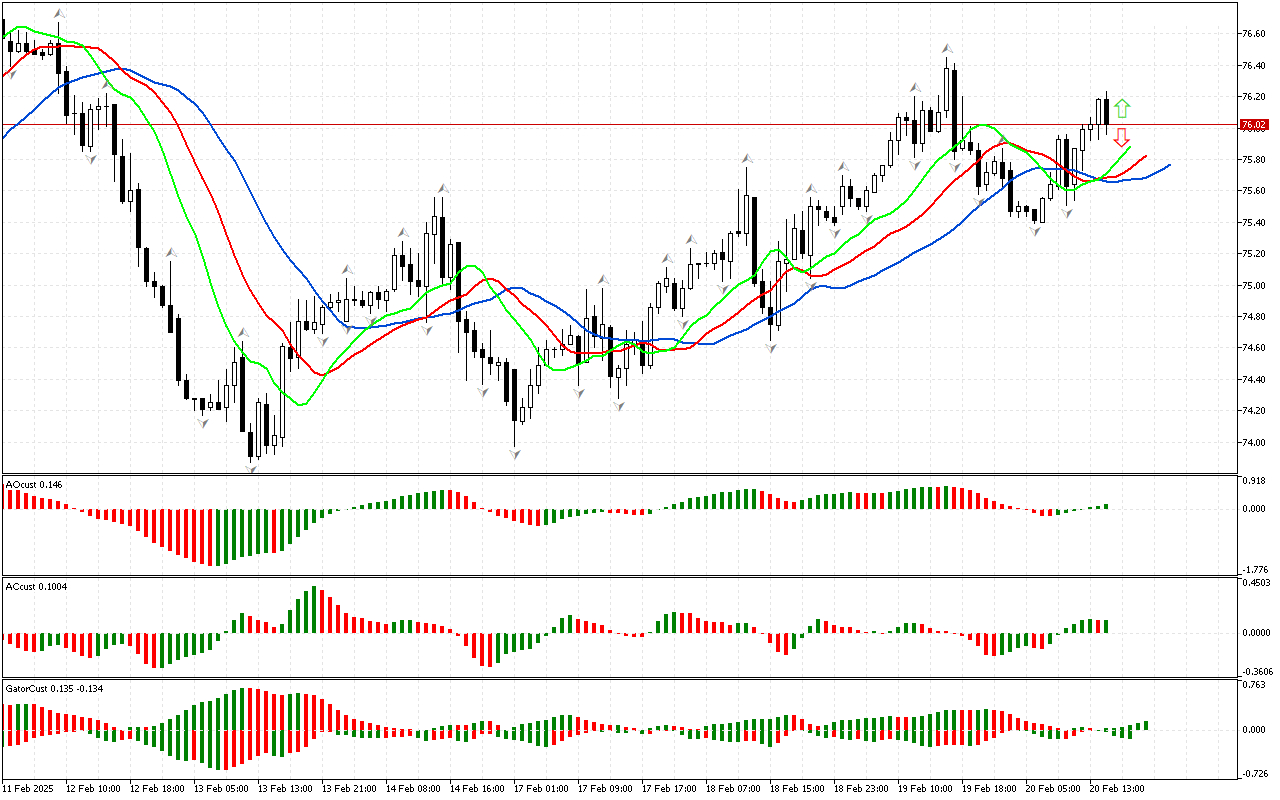
Task: Click the red 76.02 price label
Action: 1252,125
